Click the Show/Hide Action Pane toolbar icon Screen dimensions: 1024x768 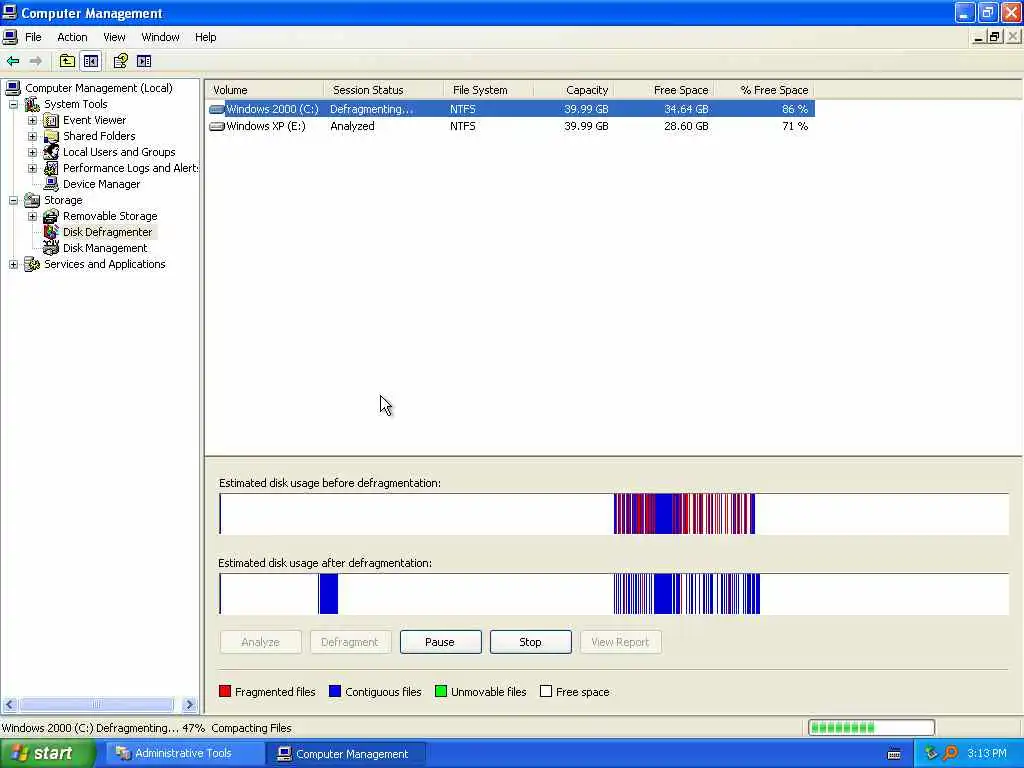click(144, 61)
